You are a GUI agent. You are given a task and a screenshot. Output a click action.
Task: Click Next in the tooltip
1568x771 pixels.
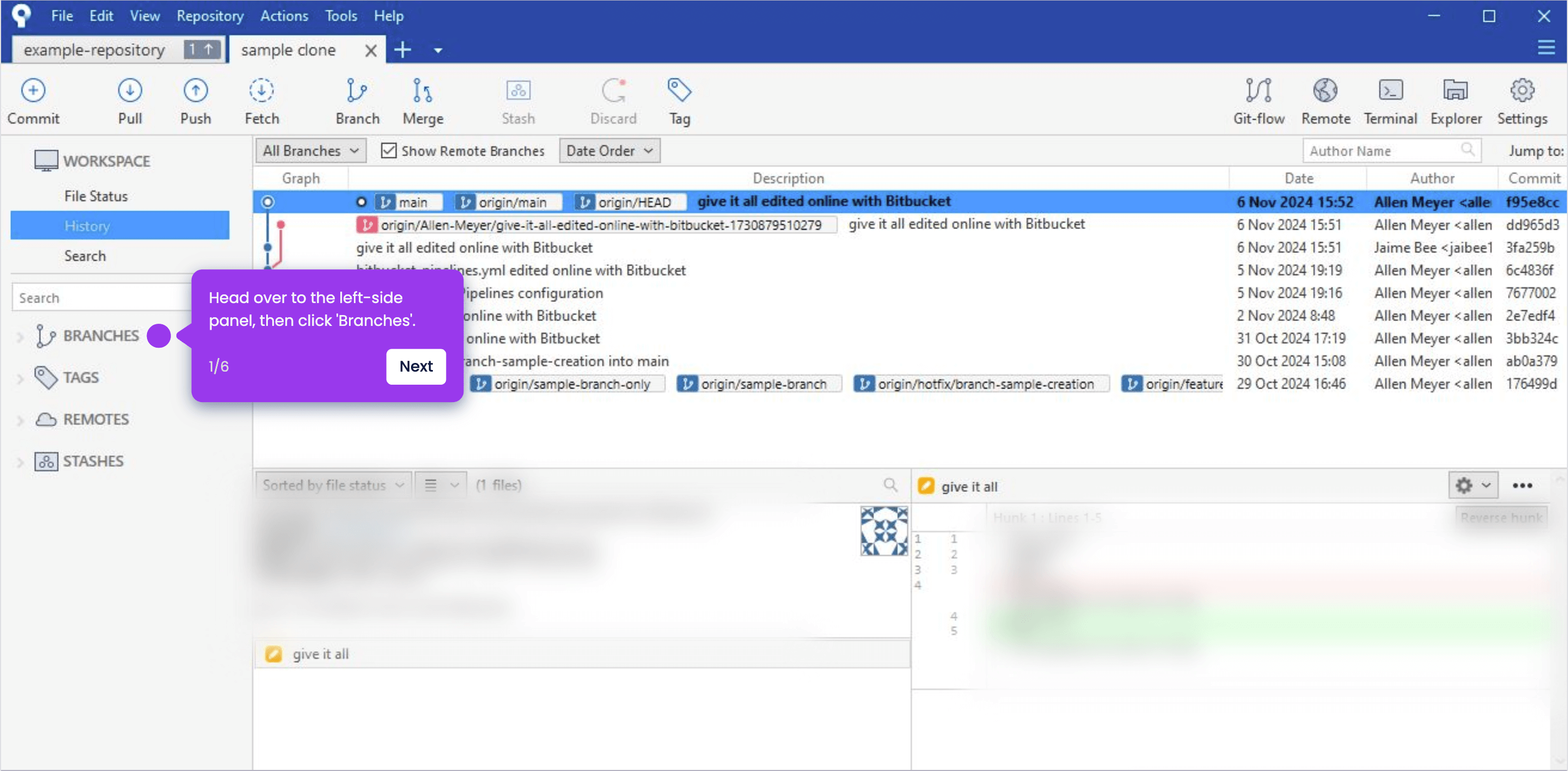point(416,366)
